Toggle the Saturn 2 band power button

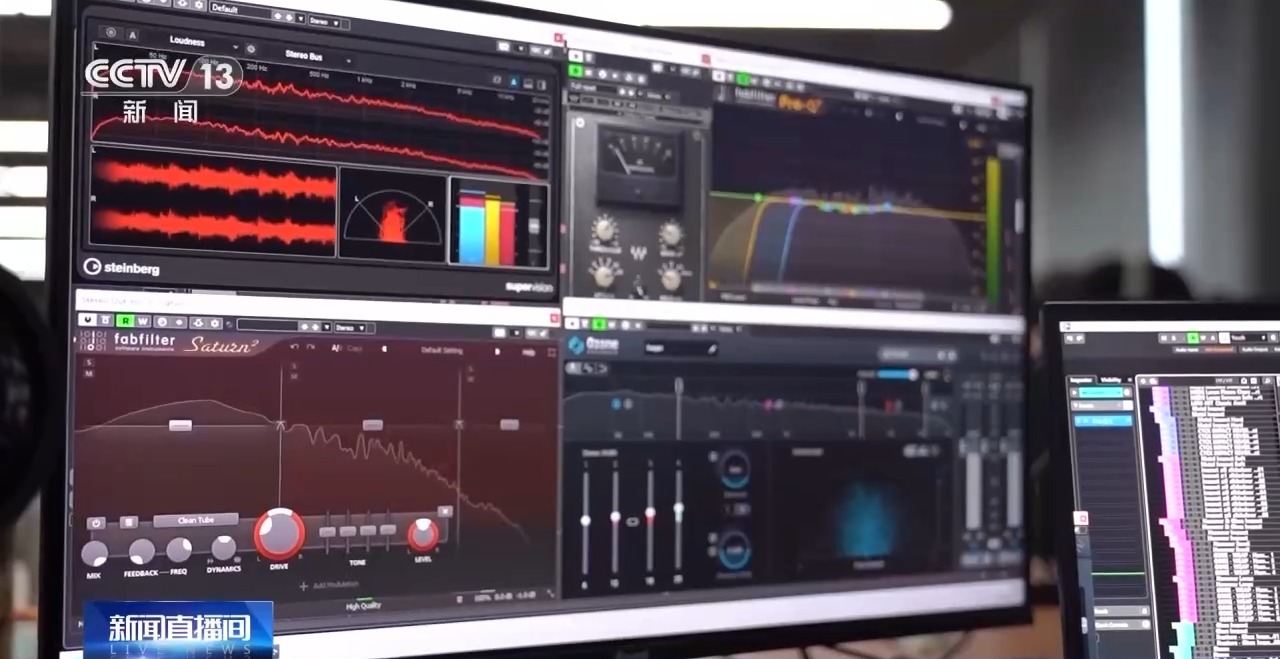pyautogui.click(x=96, y=522)
